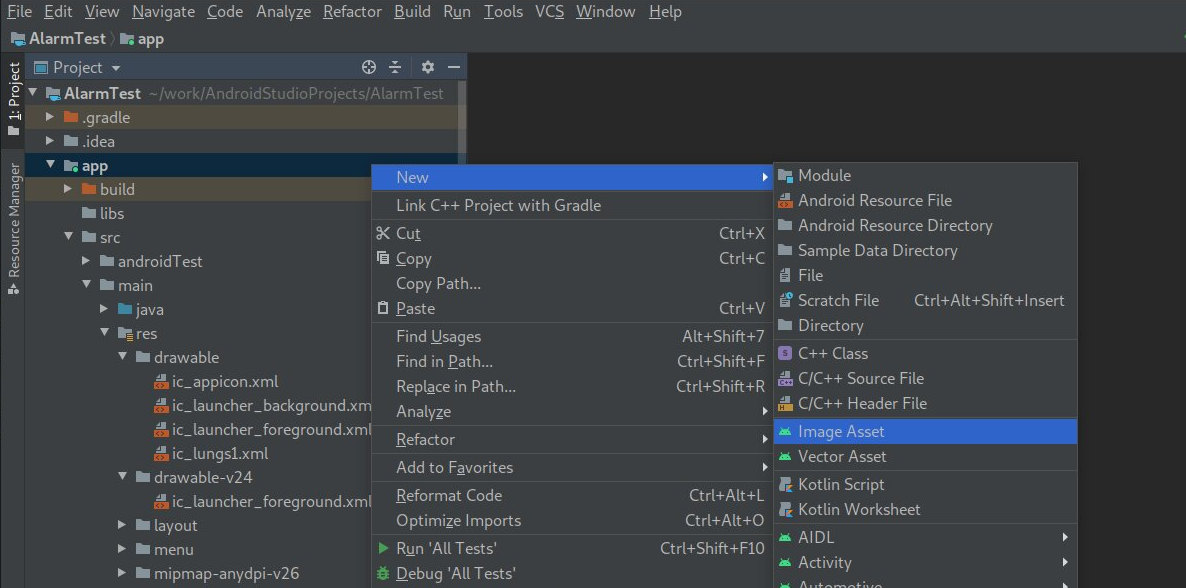The image size is (1186, 588).
Task: Open the Build menu
Action: [x=412, y=11]
